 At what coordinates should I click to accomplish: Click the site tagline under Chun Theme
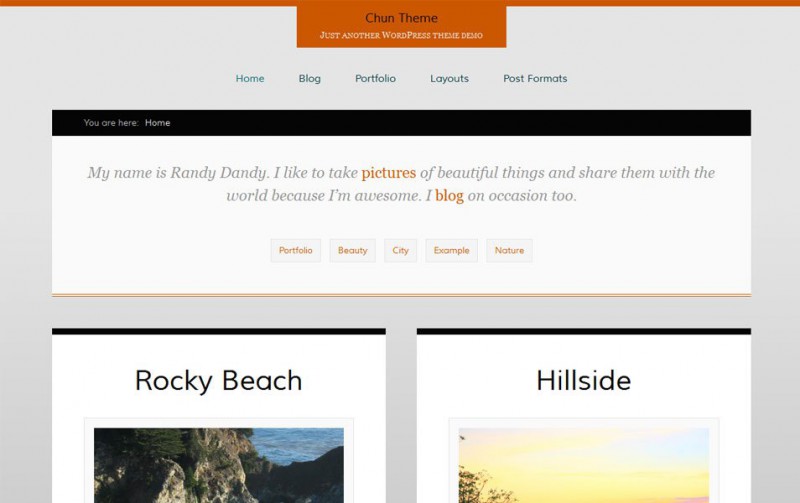coord(401,35)
